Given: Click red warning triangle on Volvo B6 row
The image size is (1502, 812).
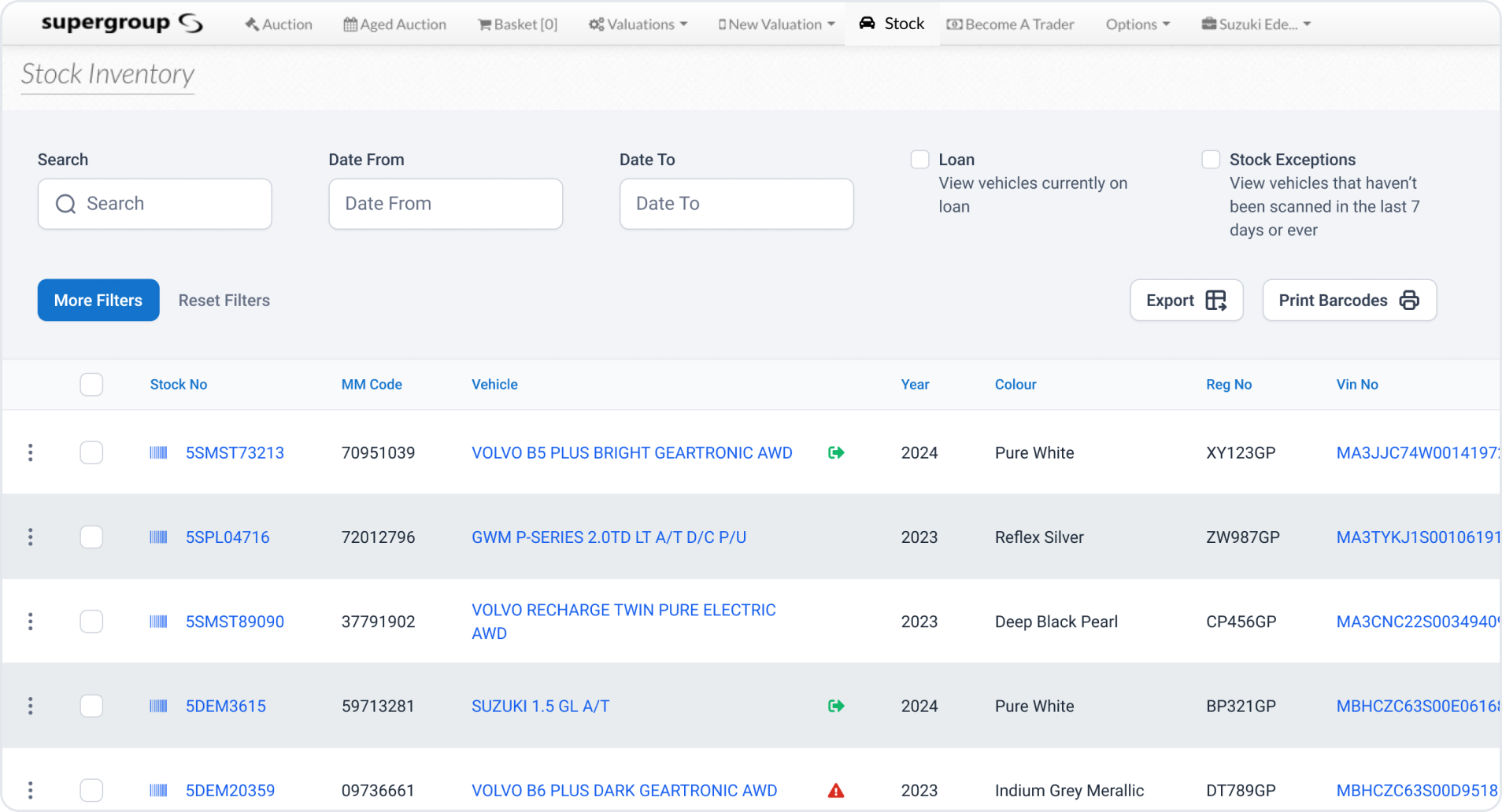Looking at the screenshot, I should tap(836, 791).
